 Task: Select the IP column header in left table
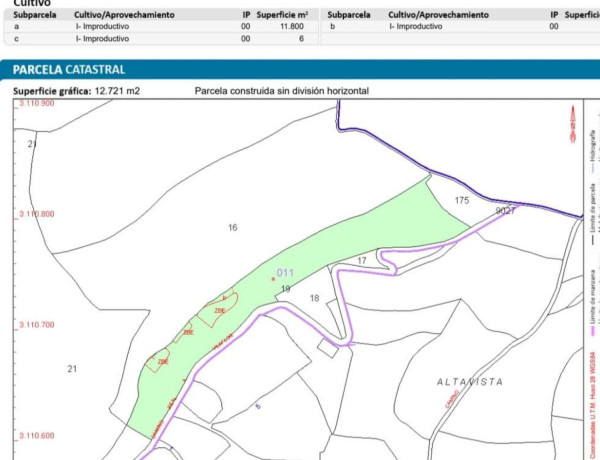click(x=246, y=16)
